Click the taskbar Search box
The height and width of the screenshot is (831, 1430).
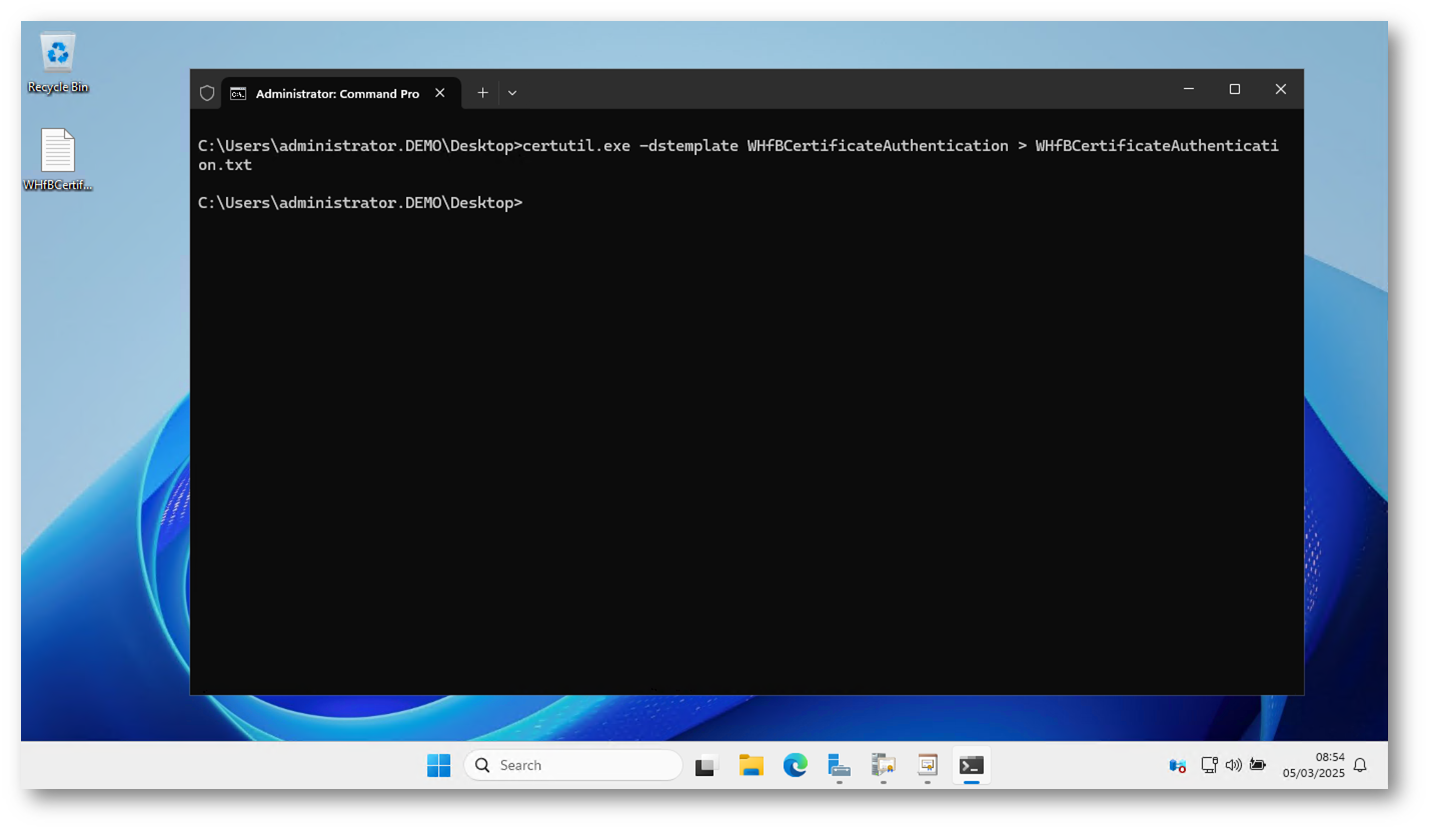tap(573, 765)
